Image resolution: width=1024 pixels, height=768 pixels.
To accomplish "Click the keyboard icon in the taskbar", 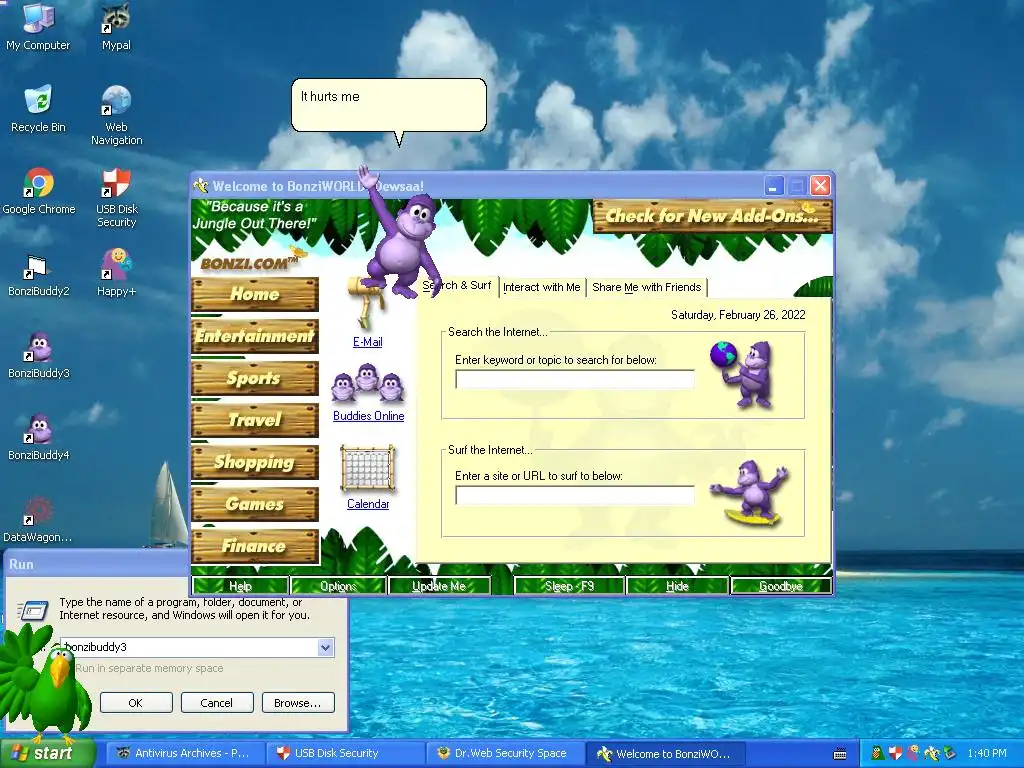I will click(x=840, y=754).
